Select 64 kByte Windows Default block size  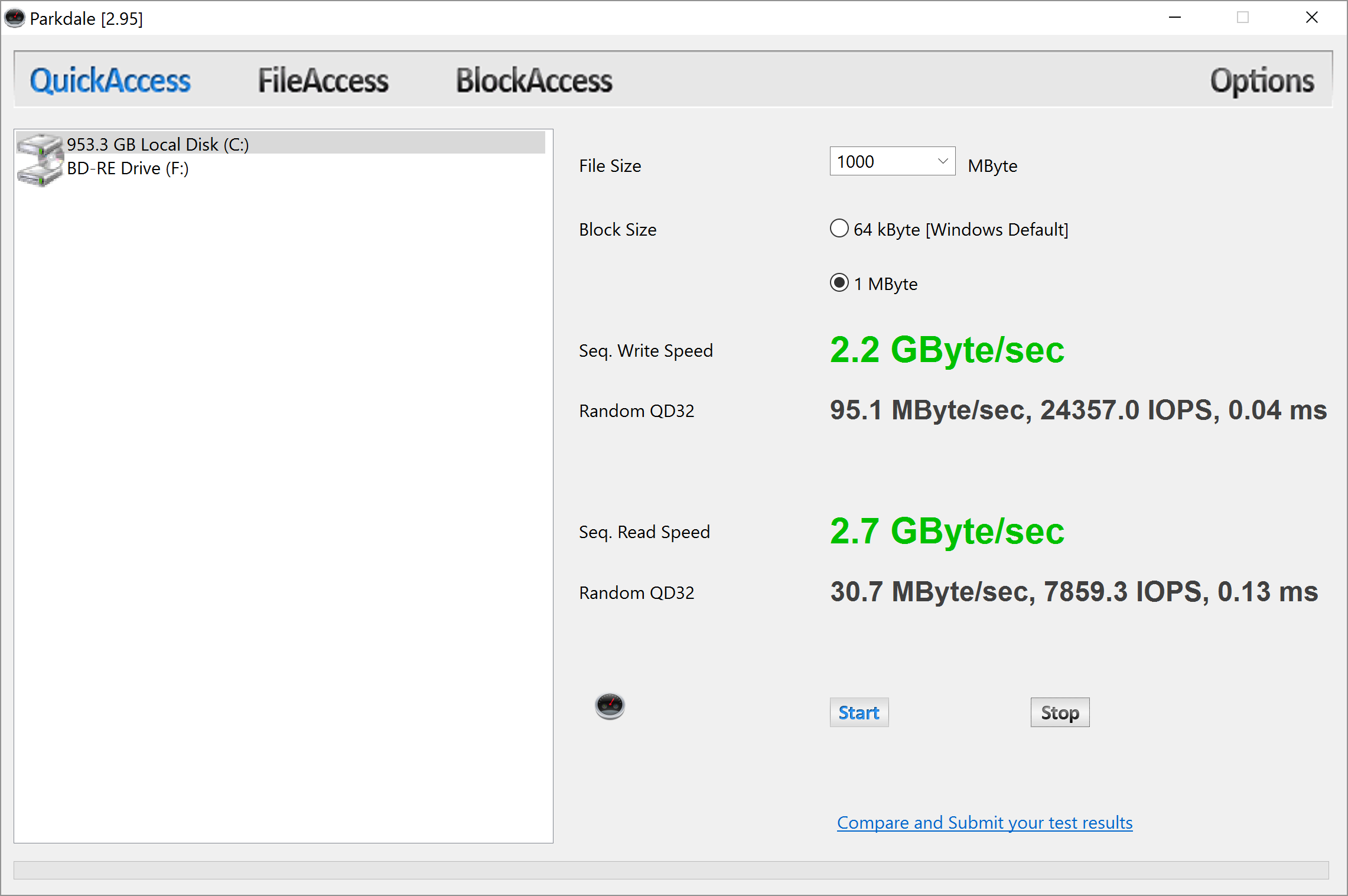tap(839, 229)
